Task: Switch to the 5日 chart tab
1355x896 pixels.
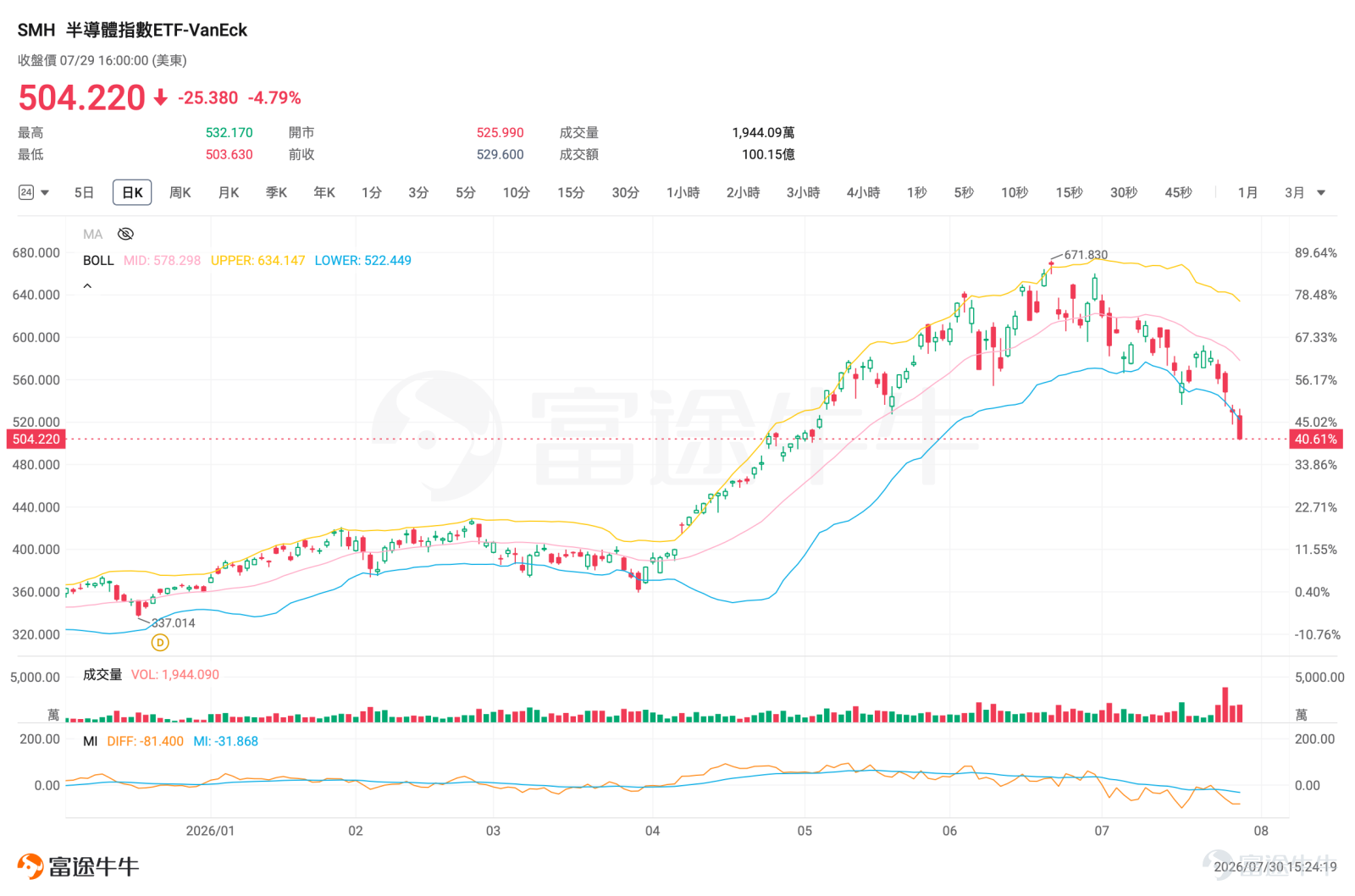Action: (x=84, y=192)
